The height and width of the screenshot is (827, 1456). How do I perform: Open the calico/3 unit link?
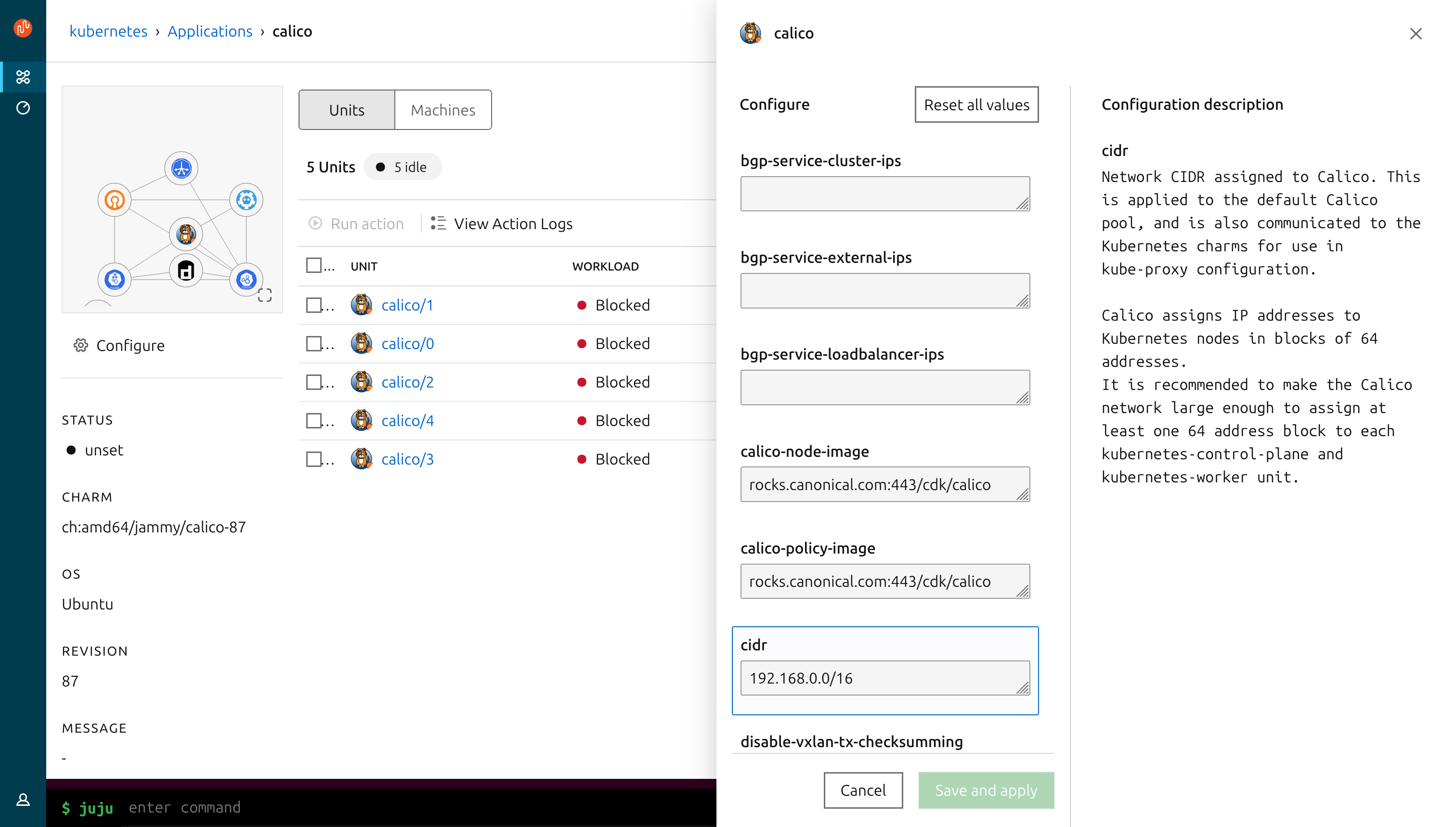(x=407, y=459)
